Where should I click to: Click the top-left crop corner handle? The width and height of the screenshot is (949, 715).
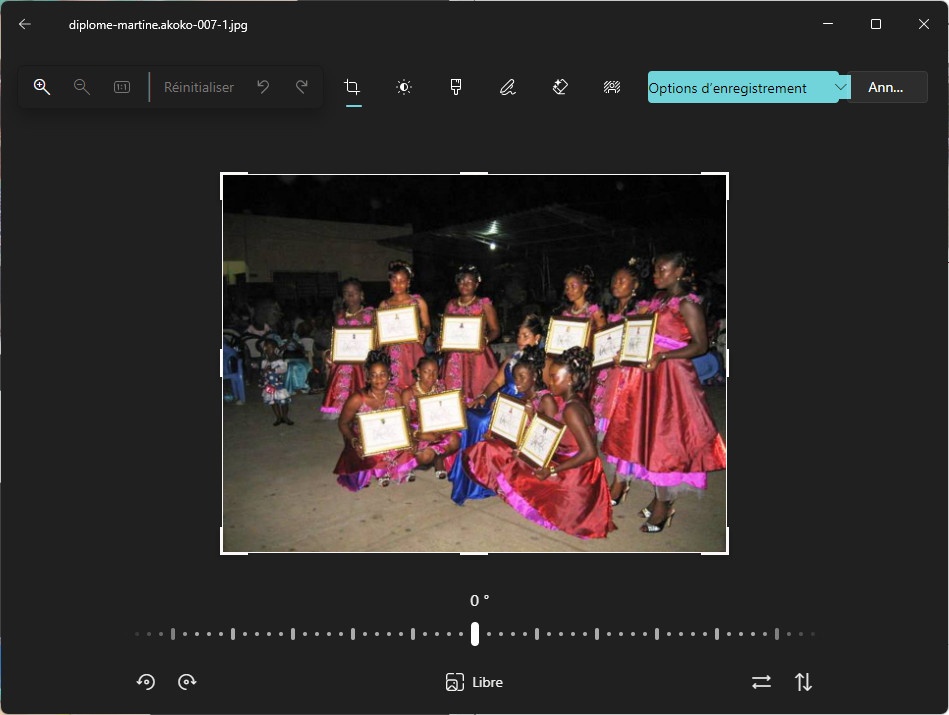[x=223, y=176]
